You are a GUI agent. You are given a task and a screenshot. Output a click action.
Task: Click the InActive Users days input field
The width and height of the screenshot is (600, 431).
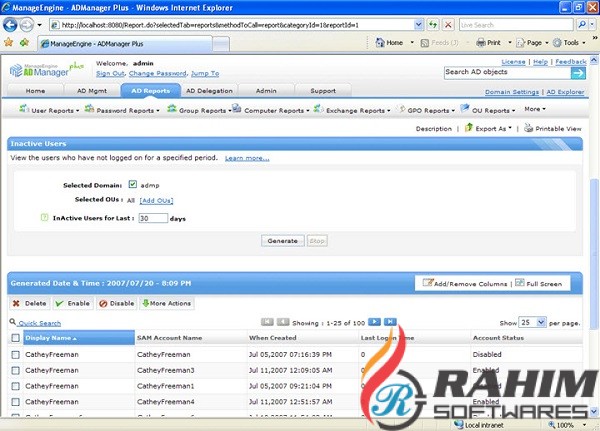click(153, 218)
